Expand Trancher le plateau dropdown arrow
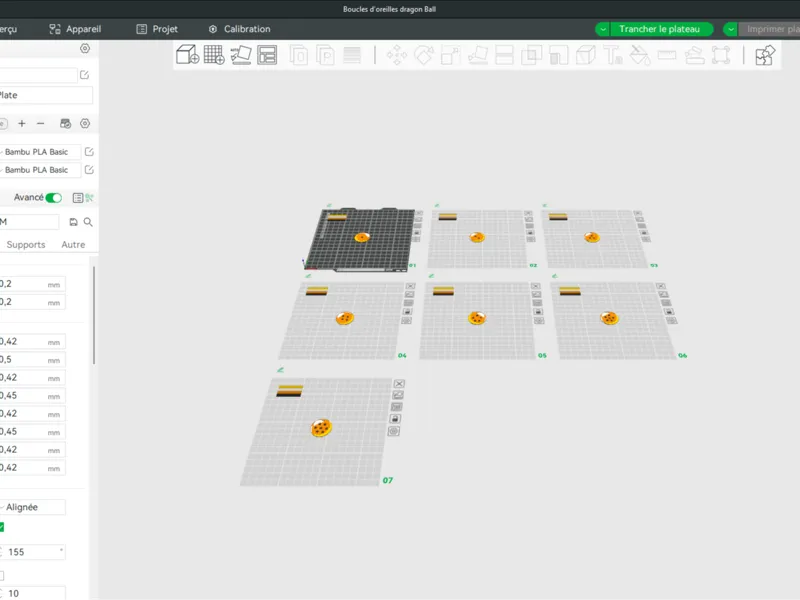 tap(603, 29)
